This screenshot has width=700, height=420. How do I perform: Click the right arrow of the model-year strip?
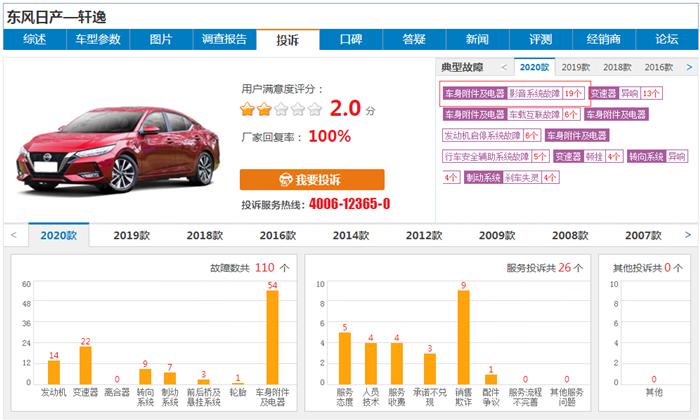(688, 235)
